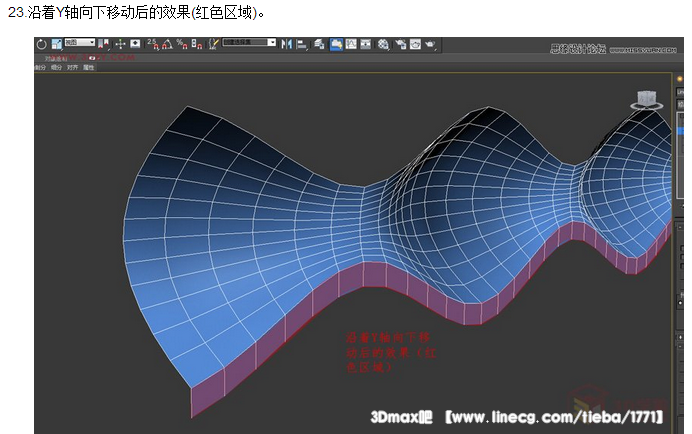The image size is (692, 434).
Task: Open Edit Named Selection Sets icon
Action: tap(214, 44)
